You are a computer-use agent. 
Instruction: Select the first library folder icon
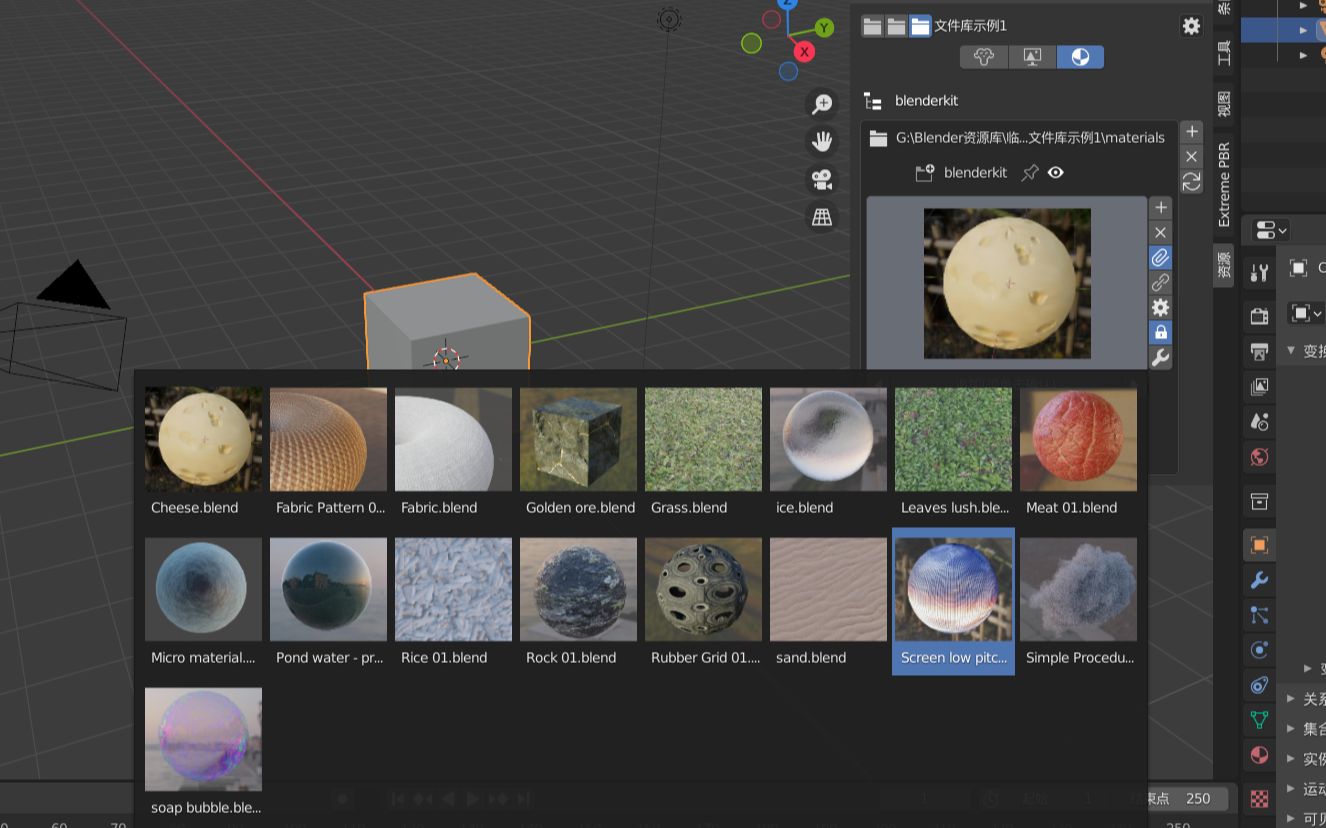(x=872, y=26)
